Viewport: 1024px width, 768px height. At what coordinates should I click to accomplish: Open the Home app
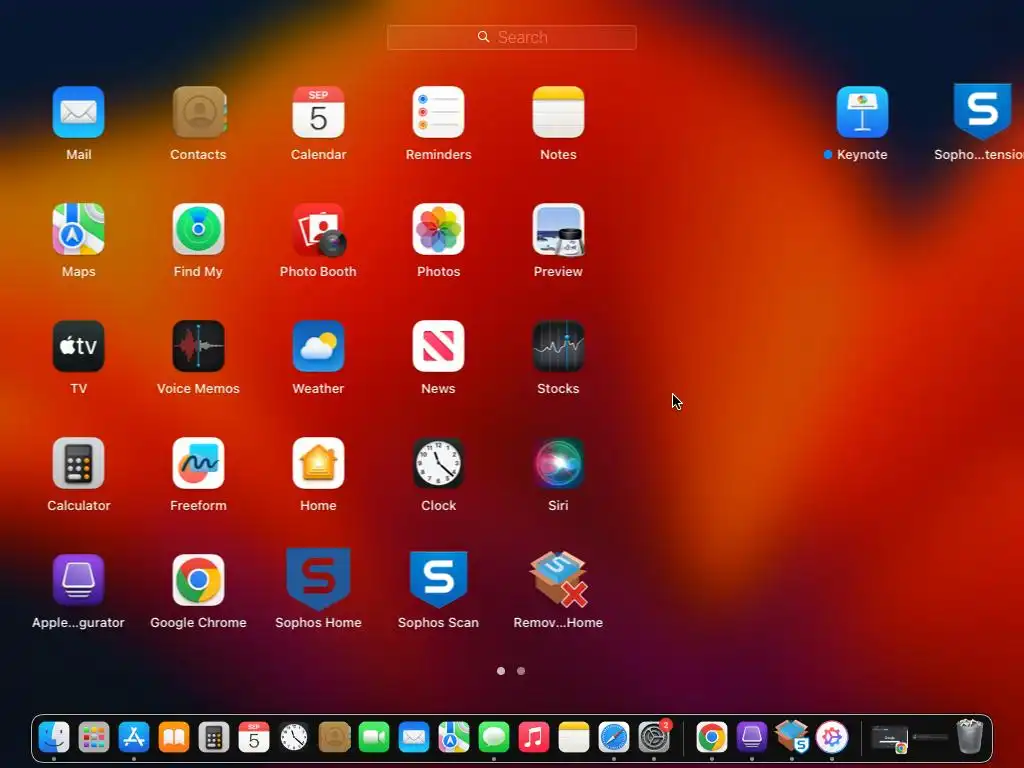tap(318, 463)
